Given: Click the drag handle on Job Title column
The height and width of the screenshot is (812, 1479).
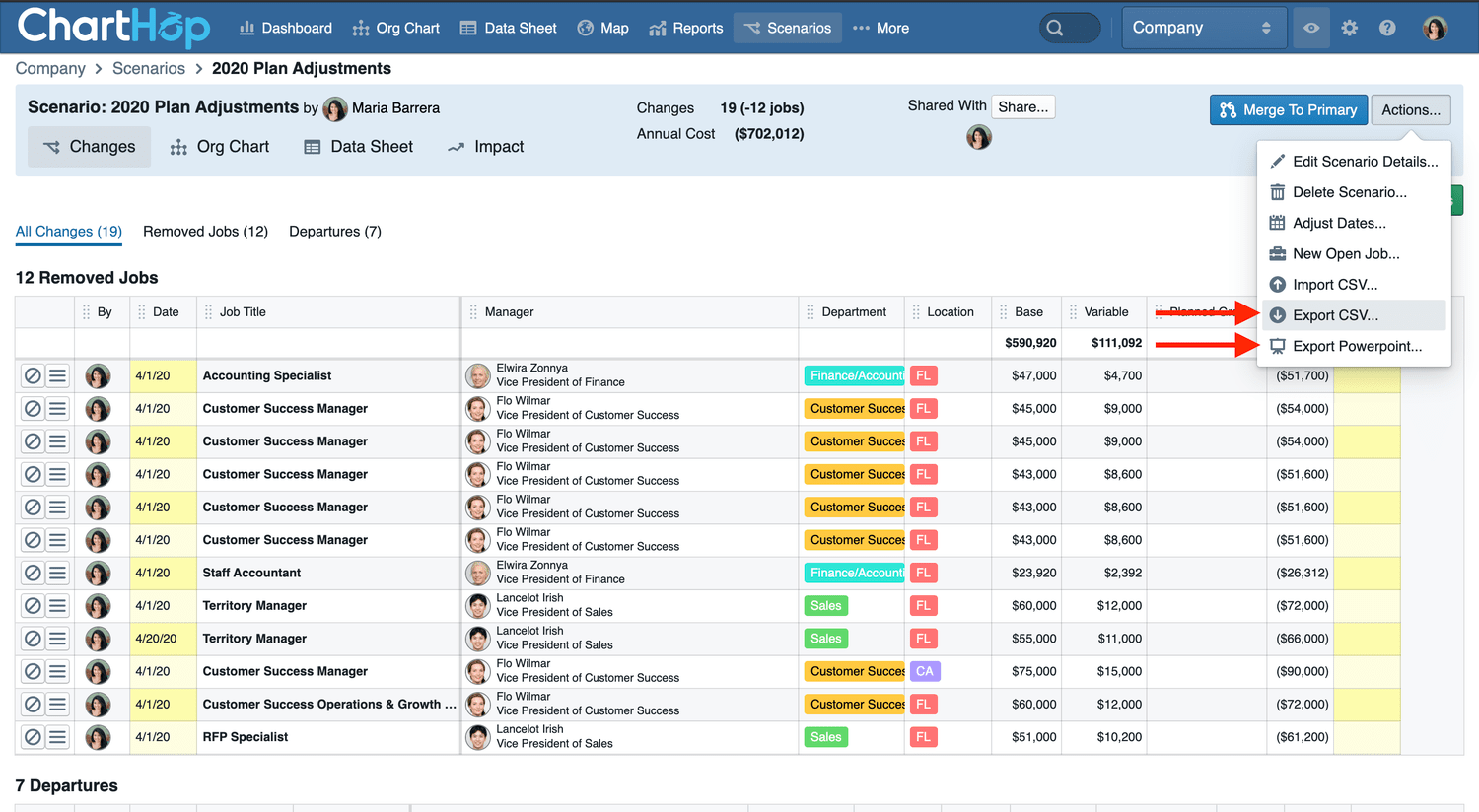Looking at the screenshot, I should point(208,312).
